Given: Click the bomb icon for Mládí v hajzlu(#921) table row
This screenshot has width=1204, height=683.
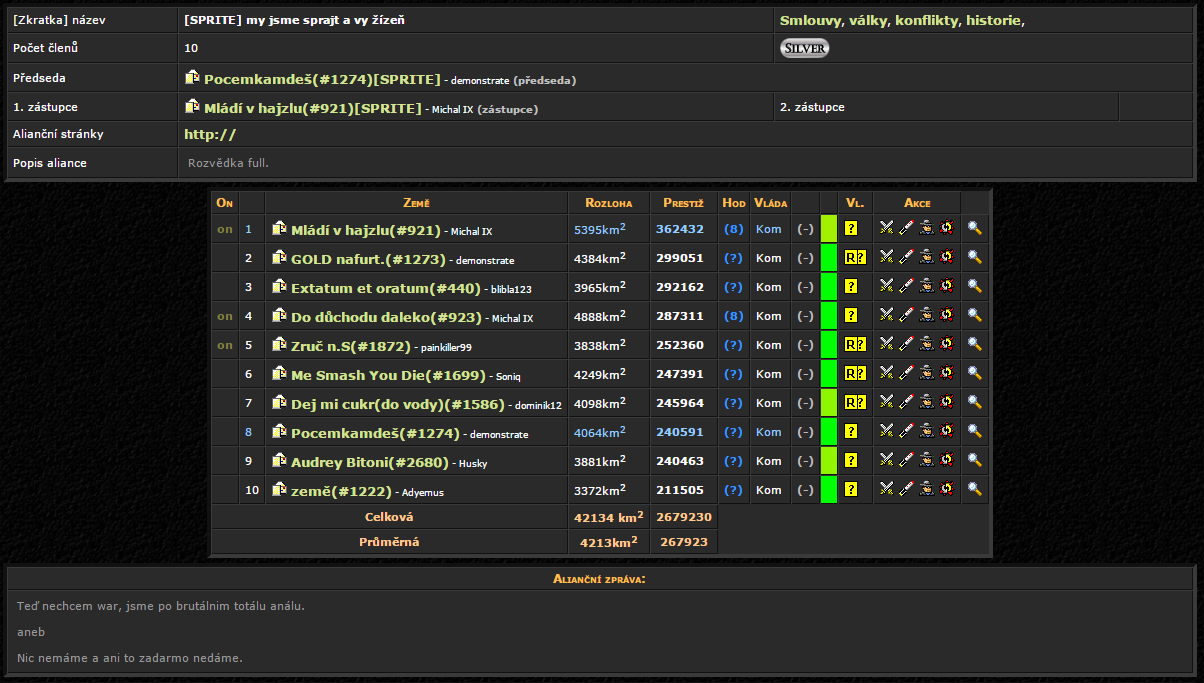Looking at the screenshot, I should coord(946,228).
